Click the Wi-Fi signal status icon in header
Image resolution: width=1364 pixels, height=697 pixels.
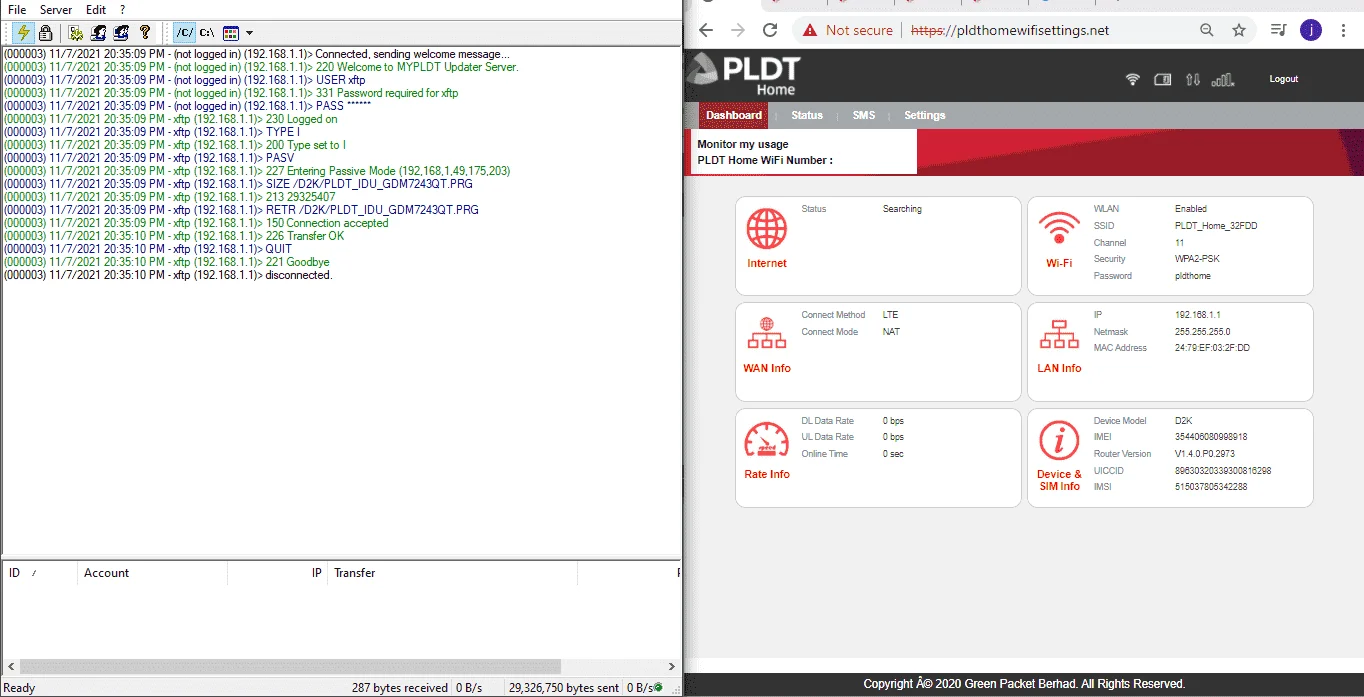coord(1133,79)
